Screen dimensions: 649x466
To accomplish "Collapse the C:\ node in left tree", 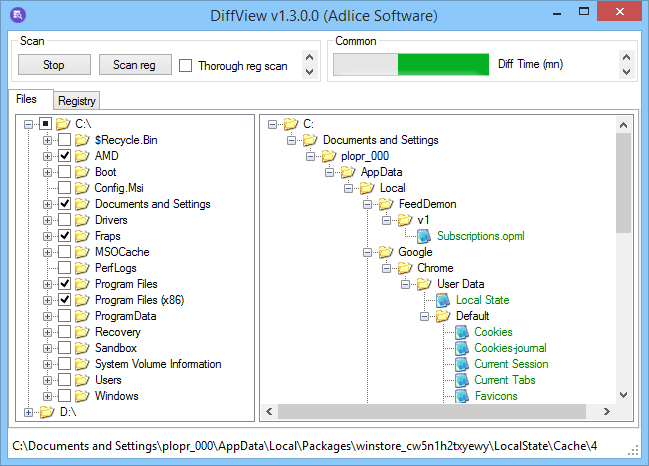I will click(28, 124).
